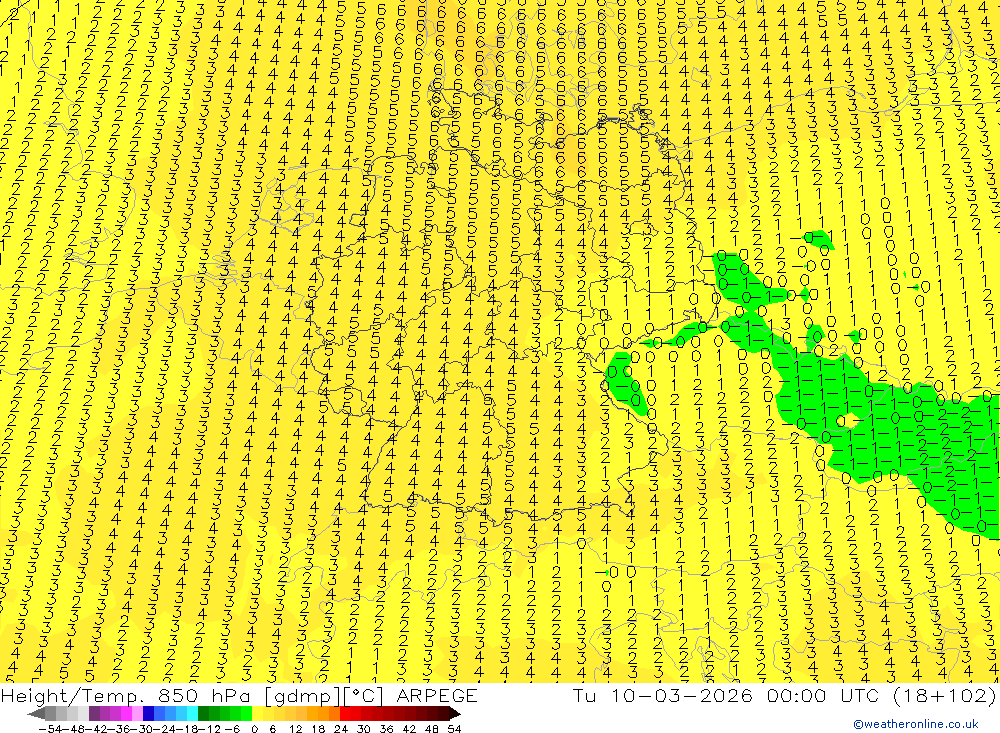Image resolution: width=1000 pixels, height=733 pixels.
Task: Pick the cyan legend swatch above -18
Action: pyautogui.click(x=192, y=713)
